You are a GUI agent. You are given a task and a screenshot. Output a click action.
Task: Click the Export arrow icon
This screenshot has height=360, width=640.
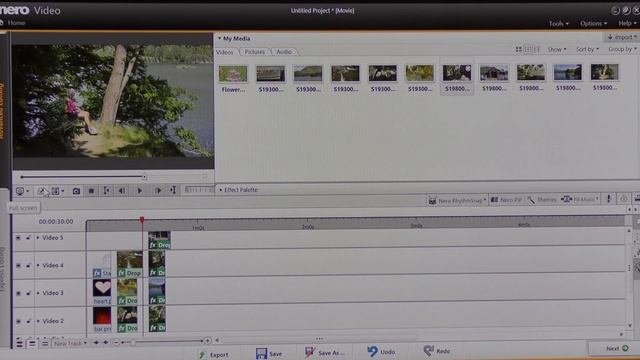(202, 354)
